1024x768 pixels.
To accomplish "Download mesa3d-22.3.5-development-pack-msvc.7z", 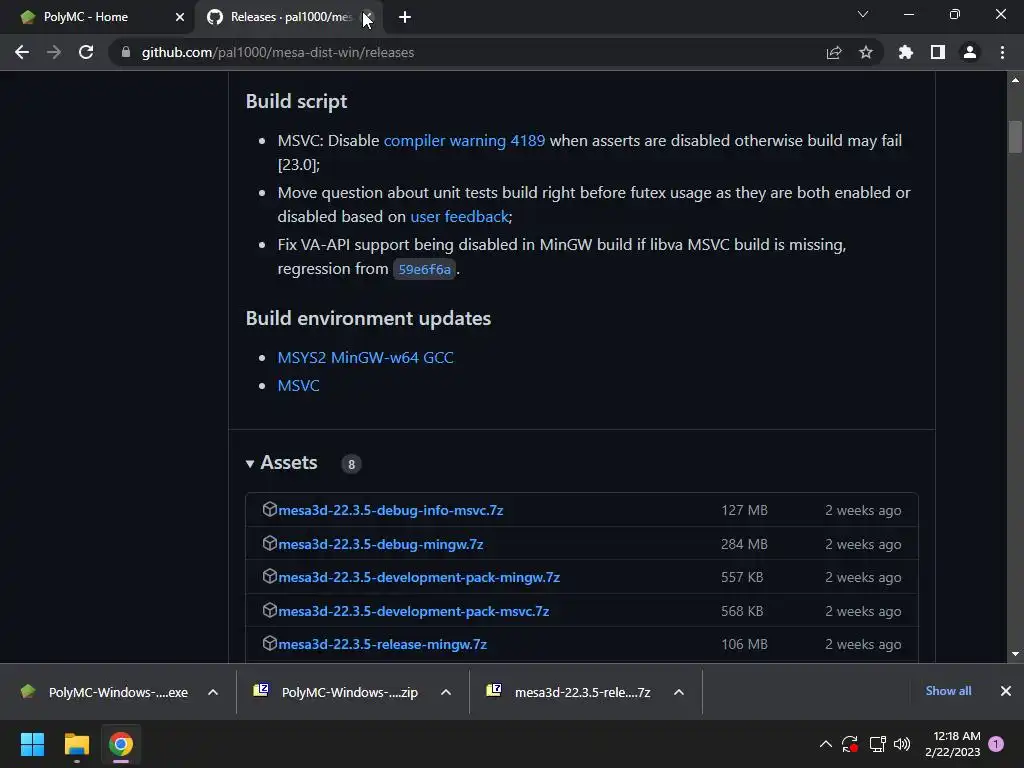I will click(x=413, y=611).
